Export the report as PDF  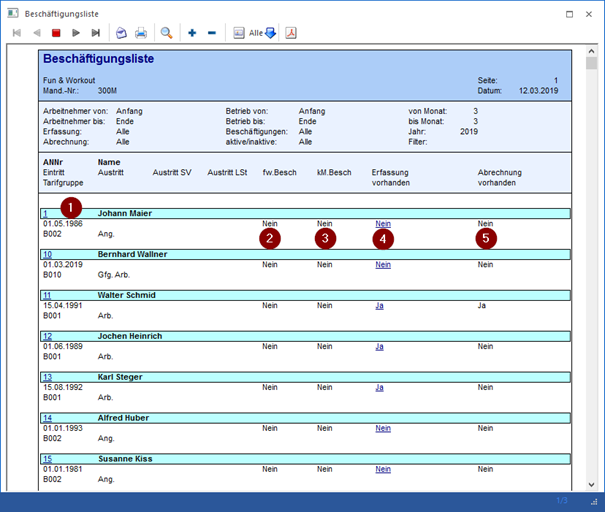[291, 33]
